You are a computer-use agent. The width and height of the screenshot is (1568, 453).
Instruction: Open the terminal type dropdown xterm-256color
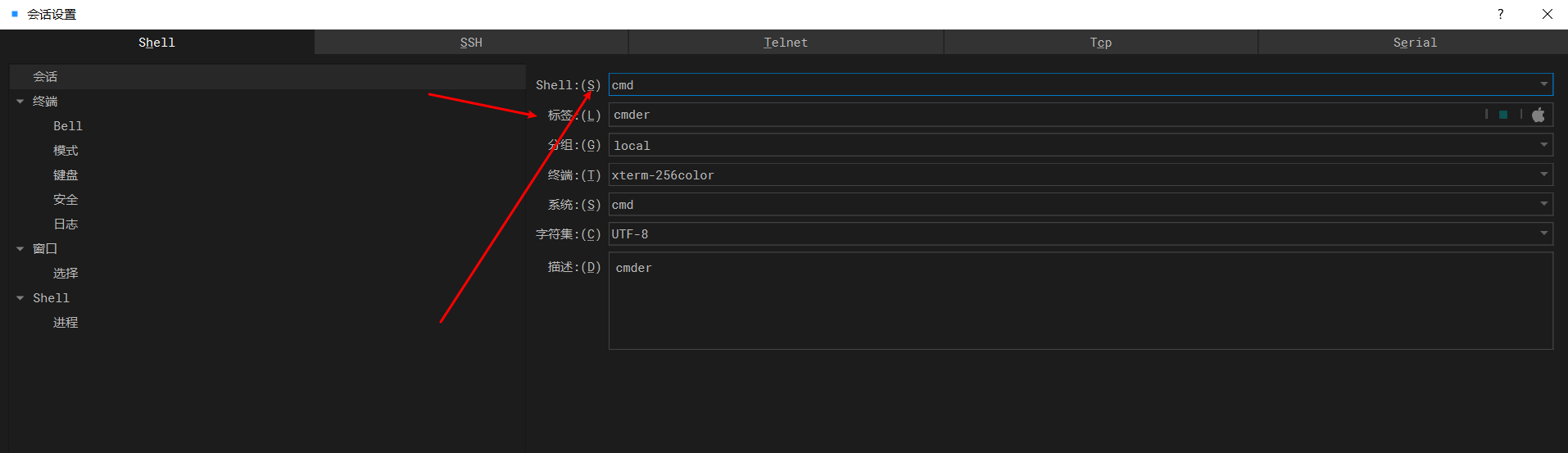coord(1543,174)
